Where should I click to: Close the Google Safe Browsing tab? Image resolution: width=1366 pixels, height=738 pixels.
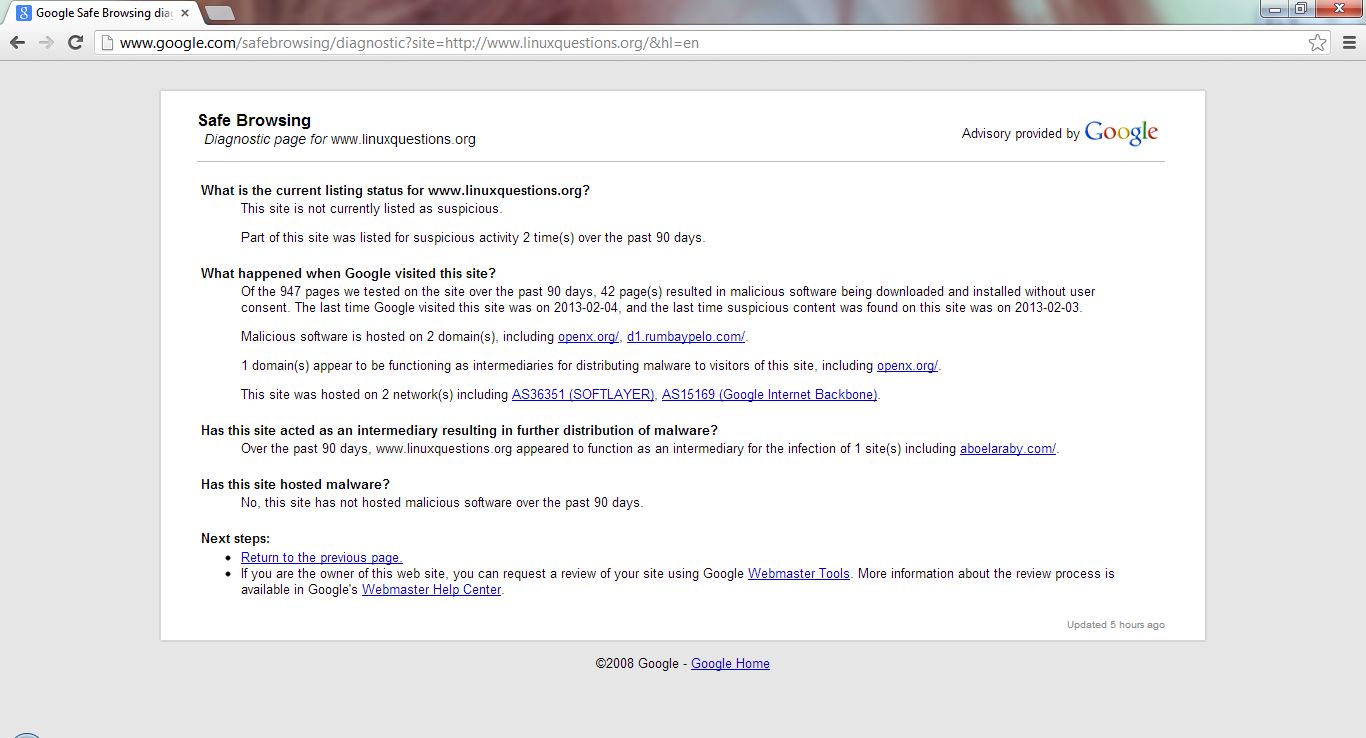point(185,13)
